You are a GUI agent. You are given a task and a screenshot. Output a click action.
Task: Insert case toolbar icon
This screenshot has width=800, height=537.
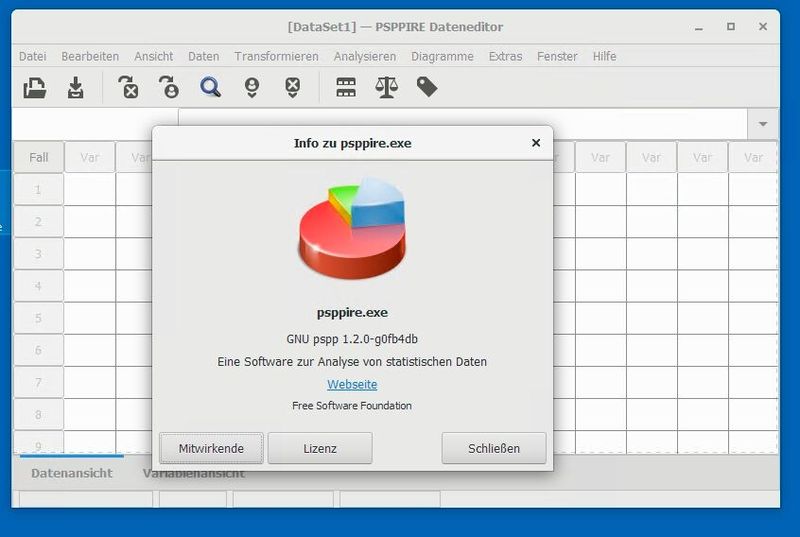[x=252, y=87]
